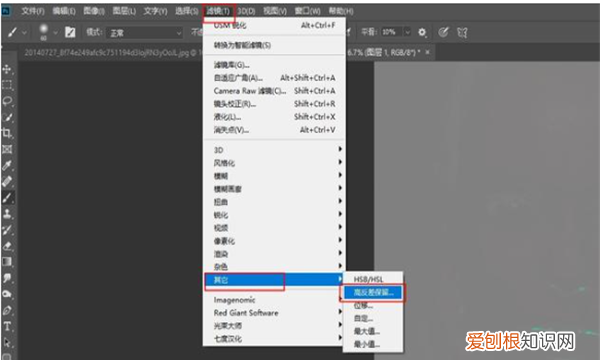The height and width of the screenshot is (360, 600).
Task: Select the Brush tool in left toolbar
Action: [7, 197]
